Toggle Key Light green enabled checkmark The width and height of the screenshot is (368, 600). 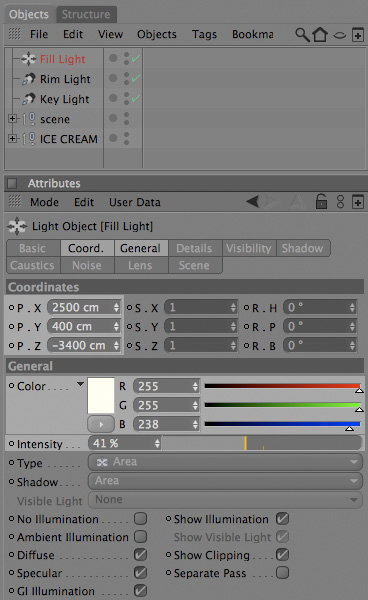tap(136, 98)
